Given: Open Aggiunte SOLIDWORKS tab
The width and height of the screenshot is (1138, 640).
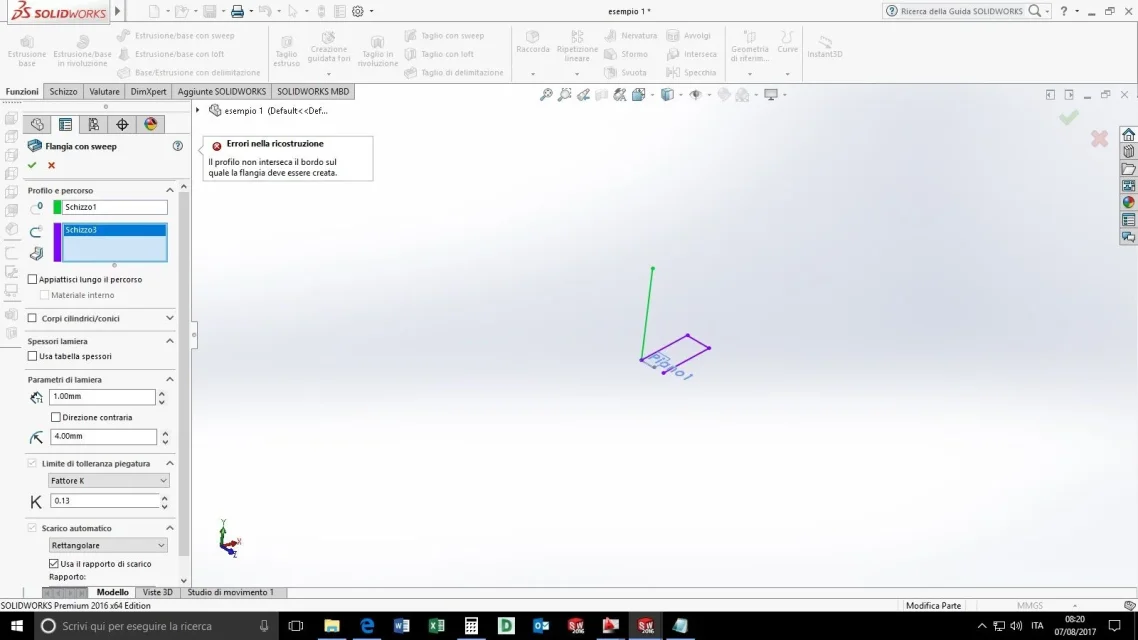Looking at the screenshot, I should 221,91.
